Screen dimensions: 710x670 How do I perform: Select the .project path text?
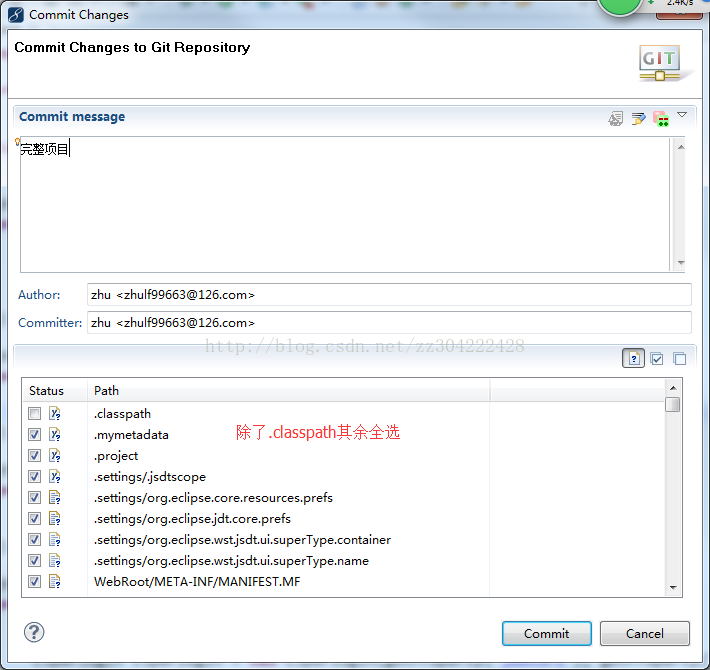coord(116,456)
